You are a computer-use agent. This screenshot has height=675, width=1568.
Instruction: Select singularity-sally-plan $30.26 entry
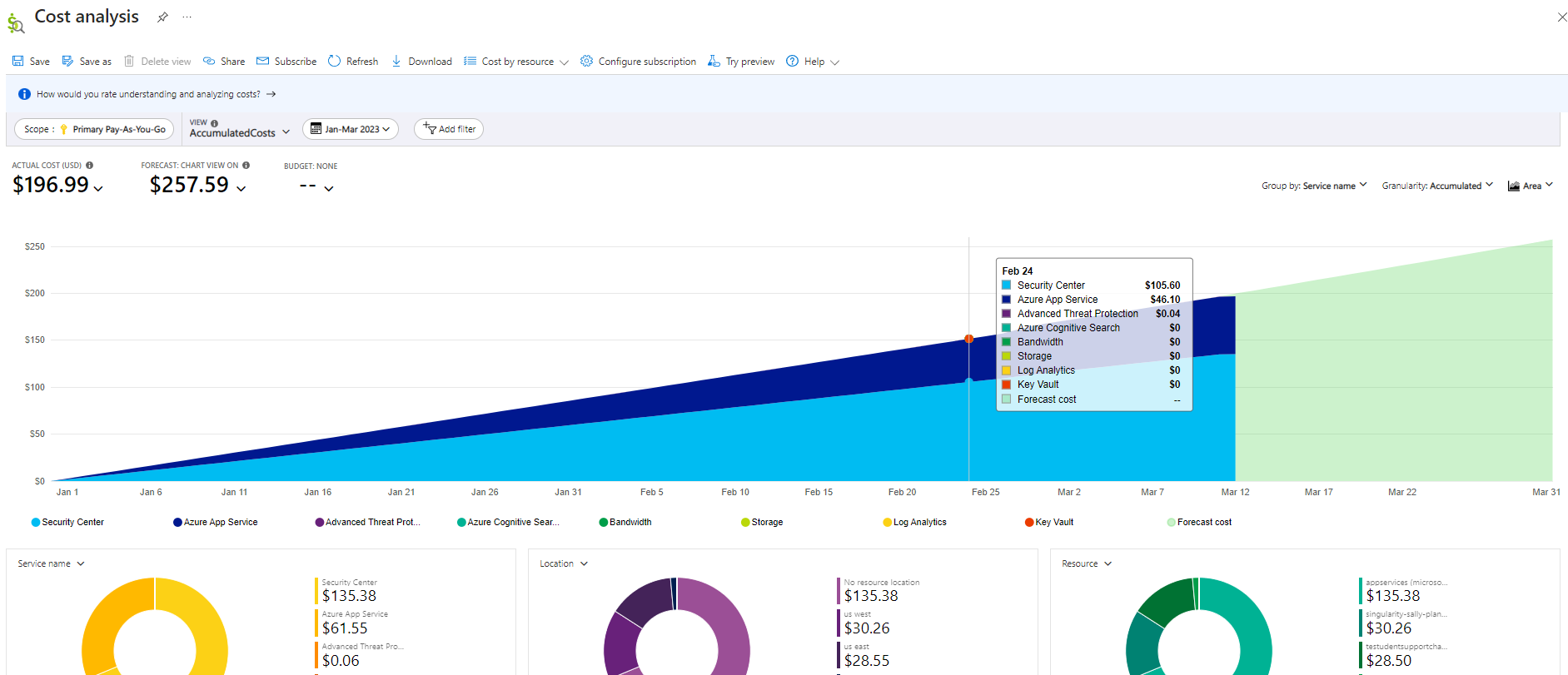pyautogui.click(x=1403, y=623)
